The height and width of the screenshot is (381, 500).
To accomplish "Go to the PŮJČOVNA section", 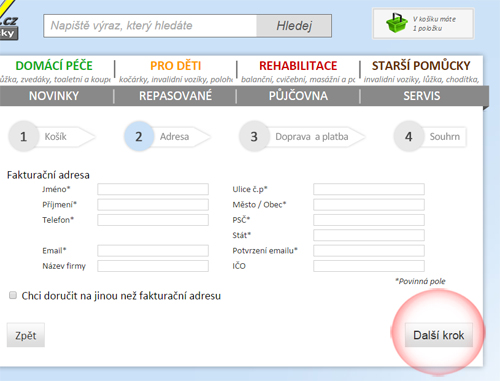I will pos(298,96).
